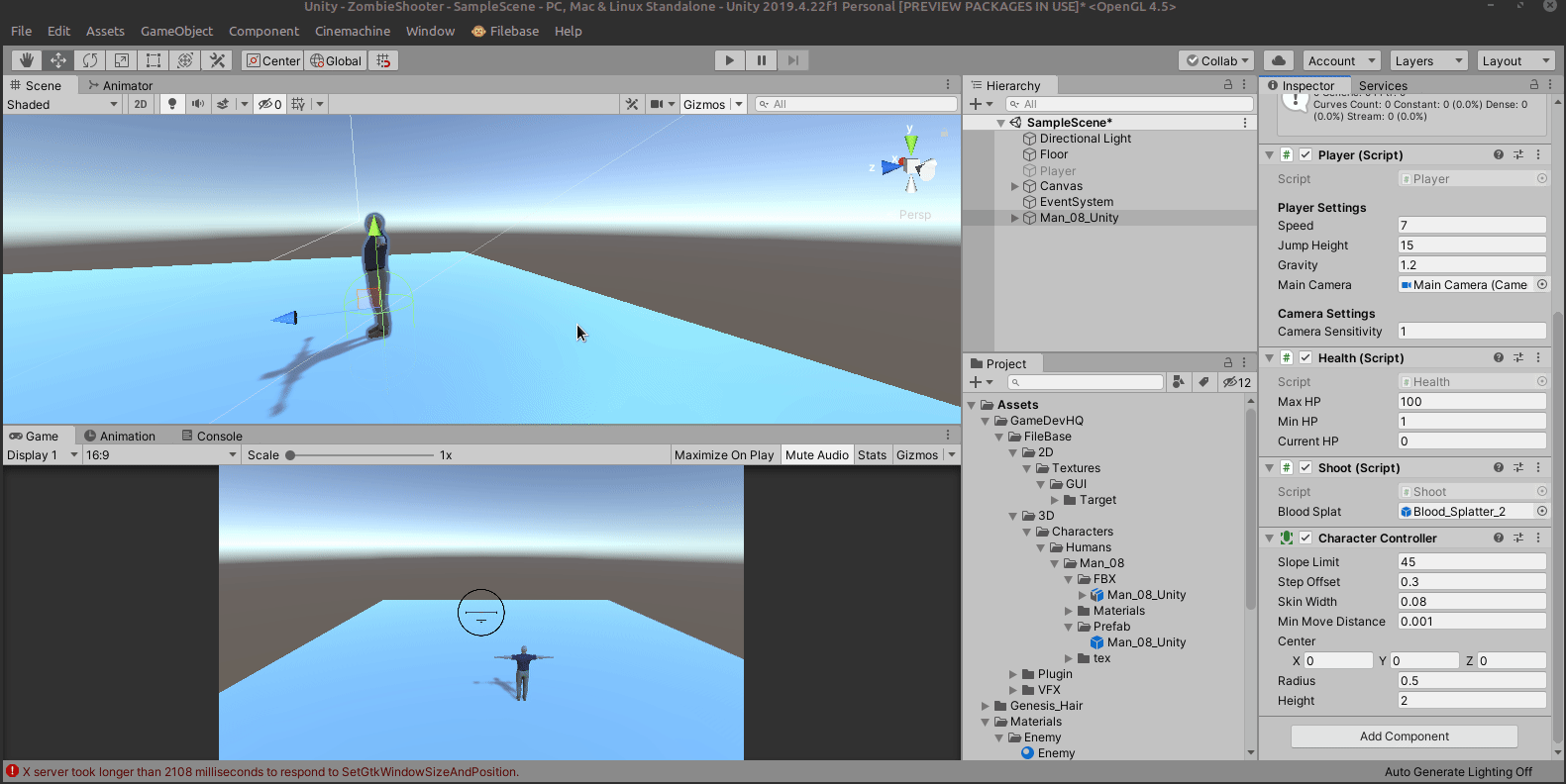Click the Add Component button
1566x784 pixels.
[x=1404, y=736]
